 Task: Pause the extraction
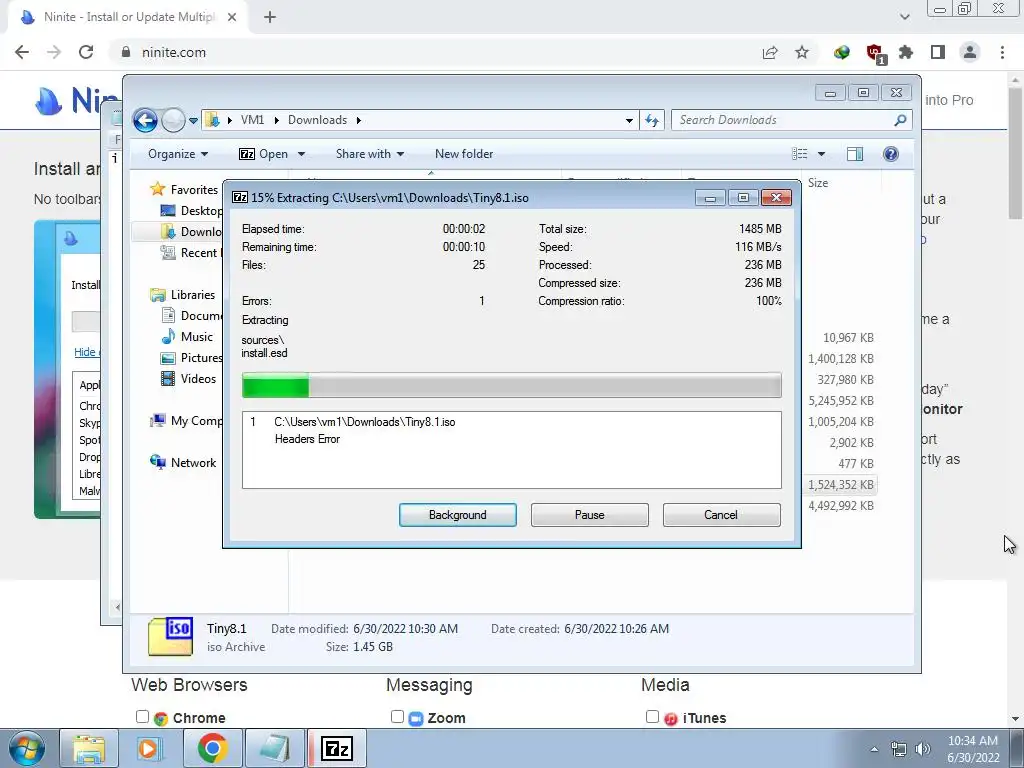tap(590, 515)
